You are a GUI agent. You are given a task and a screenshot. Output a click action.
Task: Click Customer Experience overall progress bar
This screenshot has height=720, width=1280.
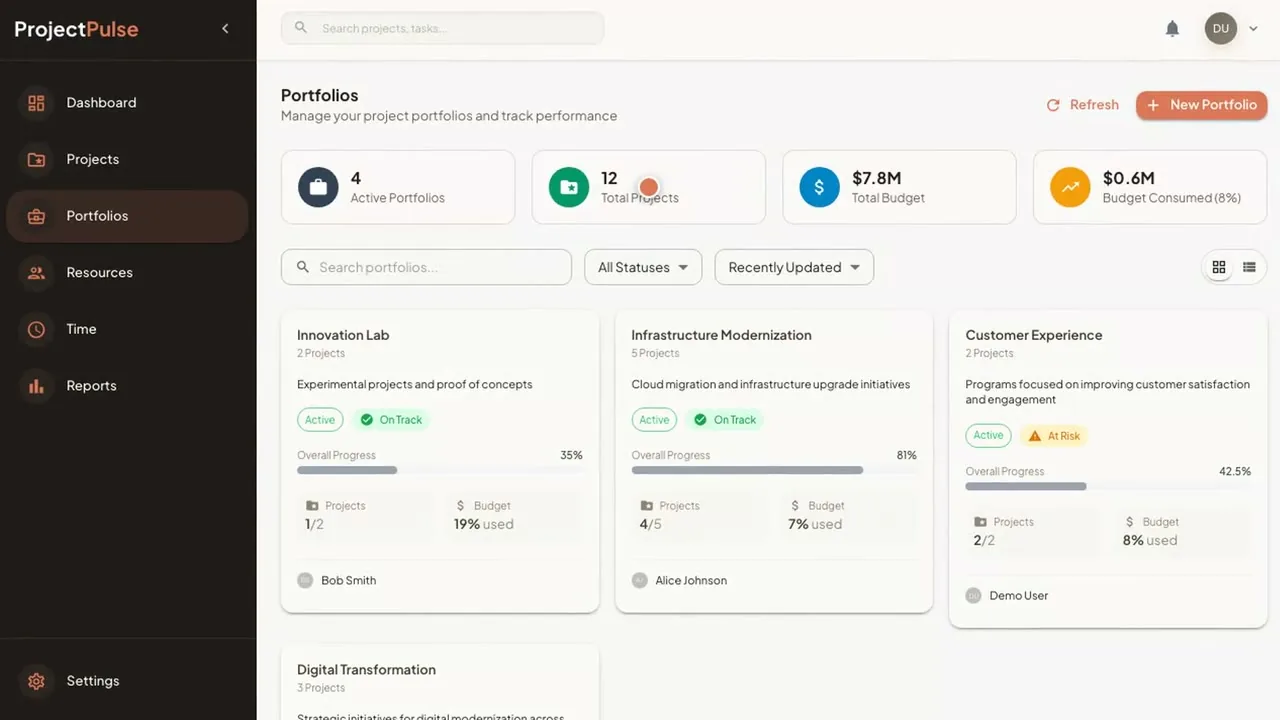(x=1108, y=486)
